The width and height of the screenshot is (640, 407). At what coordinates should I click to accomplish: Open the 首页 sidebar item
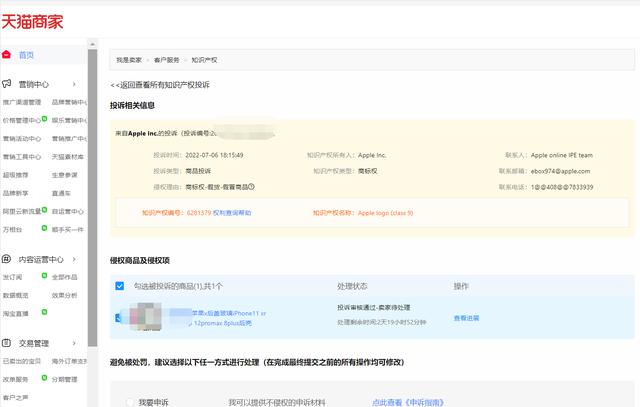26,55
